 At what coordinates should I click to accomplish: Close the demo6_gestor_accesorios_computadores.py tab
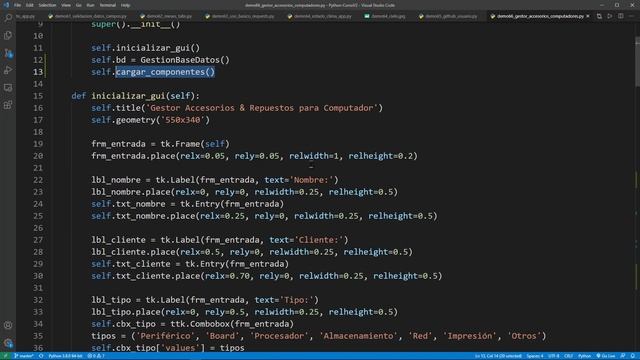[588, 16]
